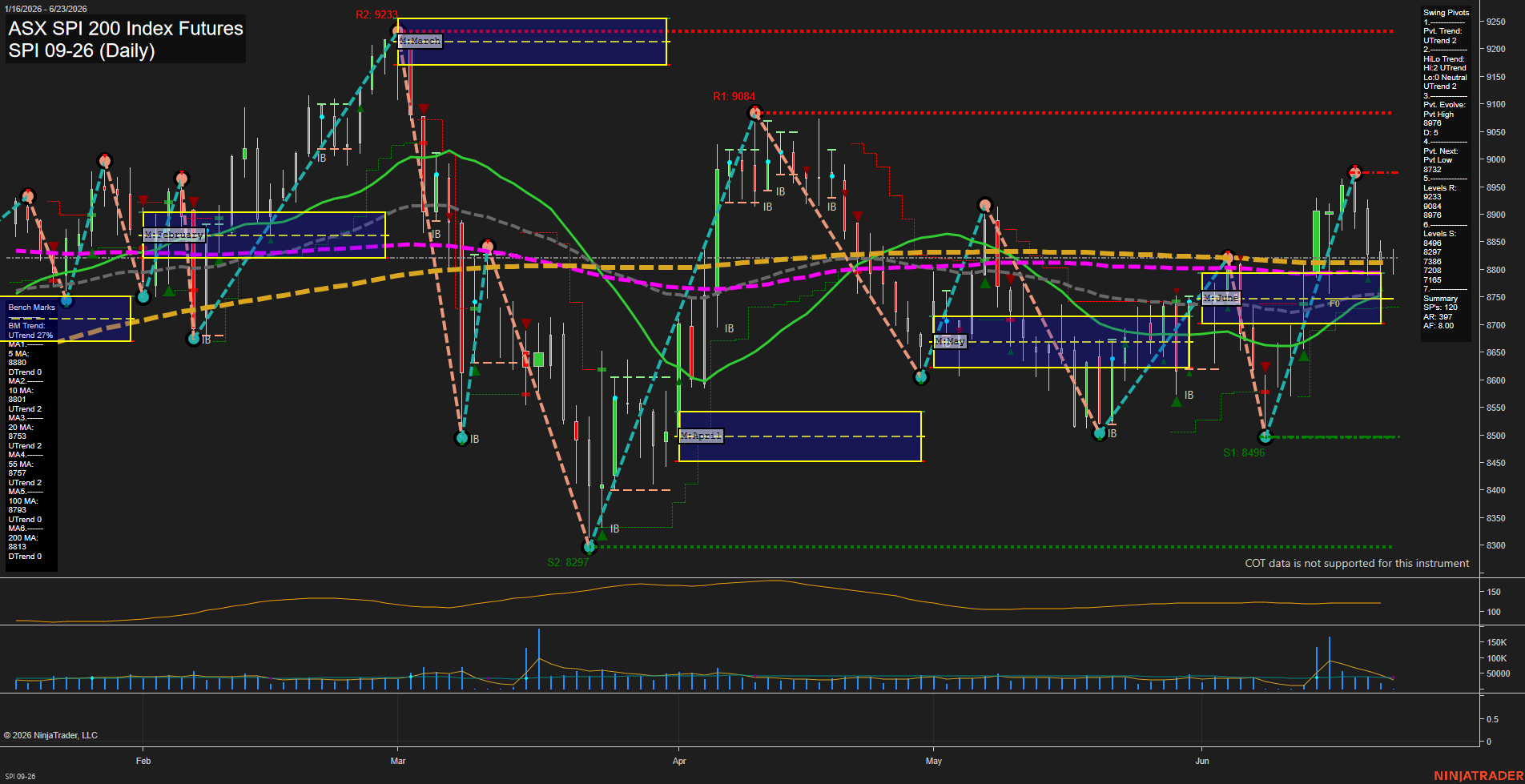Select the SPI 09-26 (Daily) subtitle
Image resolution: width=1525 pixels, height=784 pixels.
82,50
